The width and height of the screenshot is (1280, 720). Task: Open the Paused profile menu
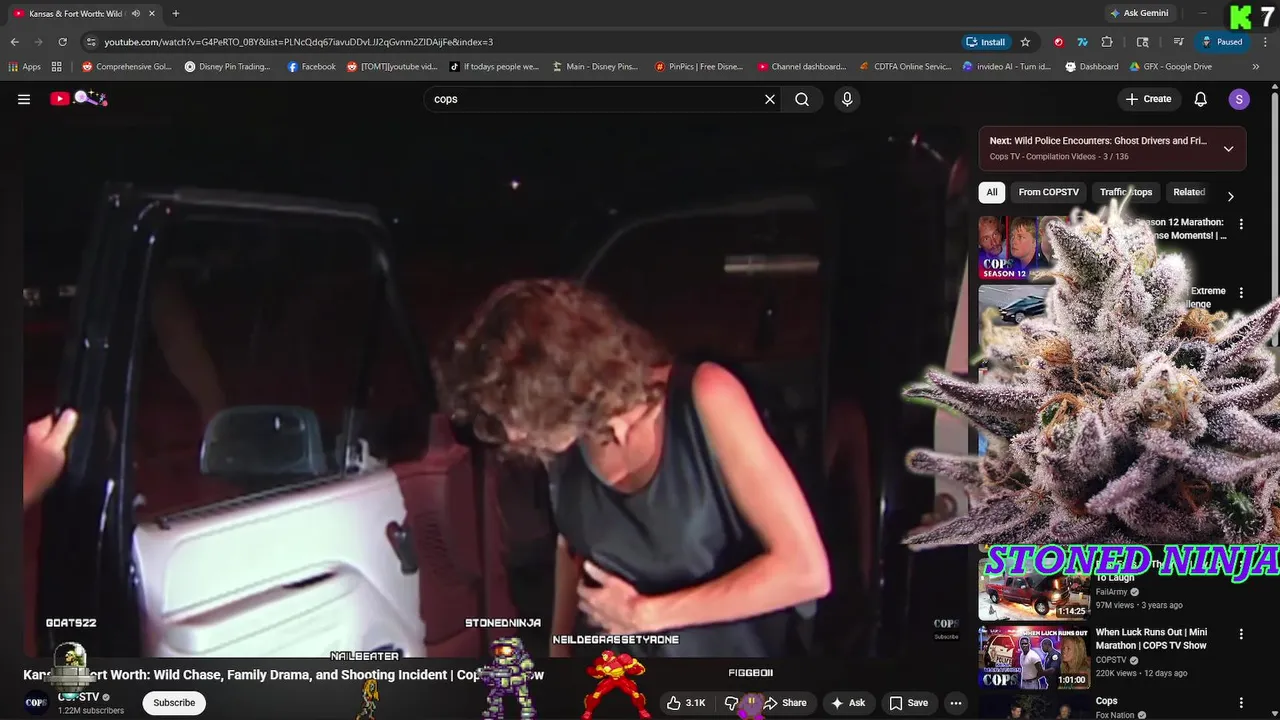(1222, 42)
